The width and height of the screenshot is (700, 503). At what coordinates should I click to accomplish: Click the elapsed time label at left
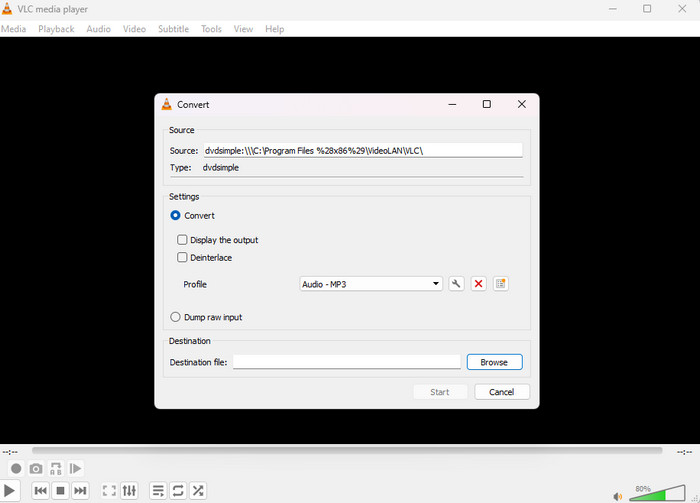(10, 452)
